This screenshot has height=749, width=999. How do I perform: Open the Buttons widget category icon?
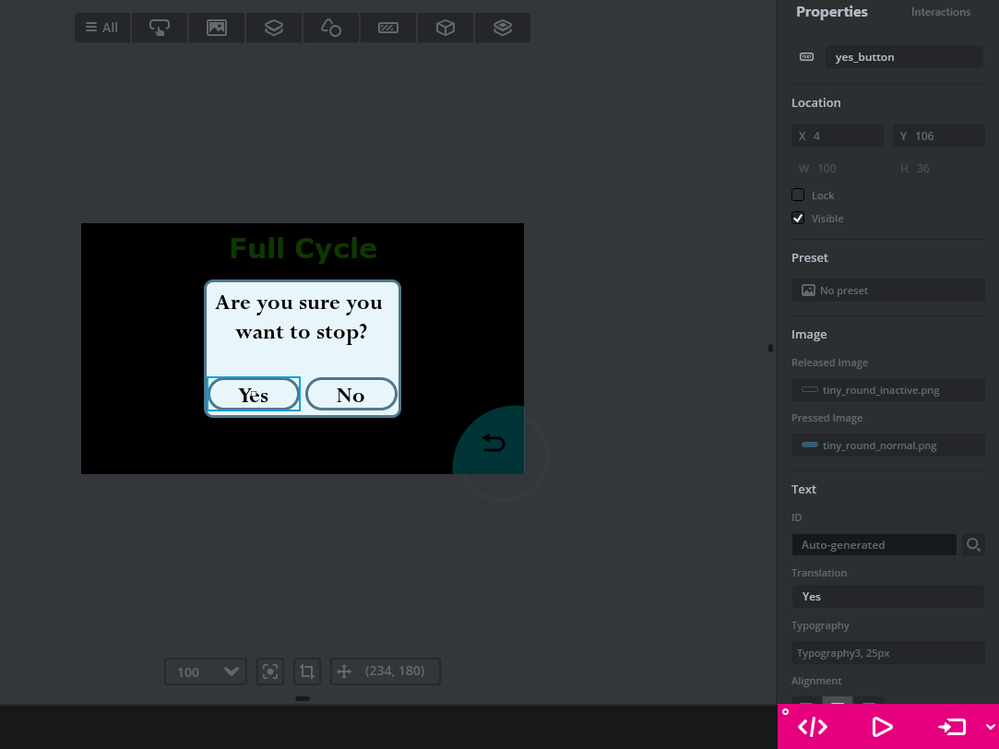(159, 27)
